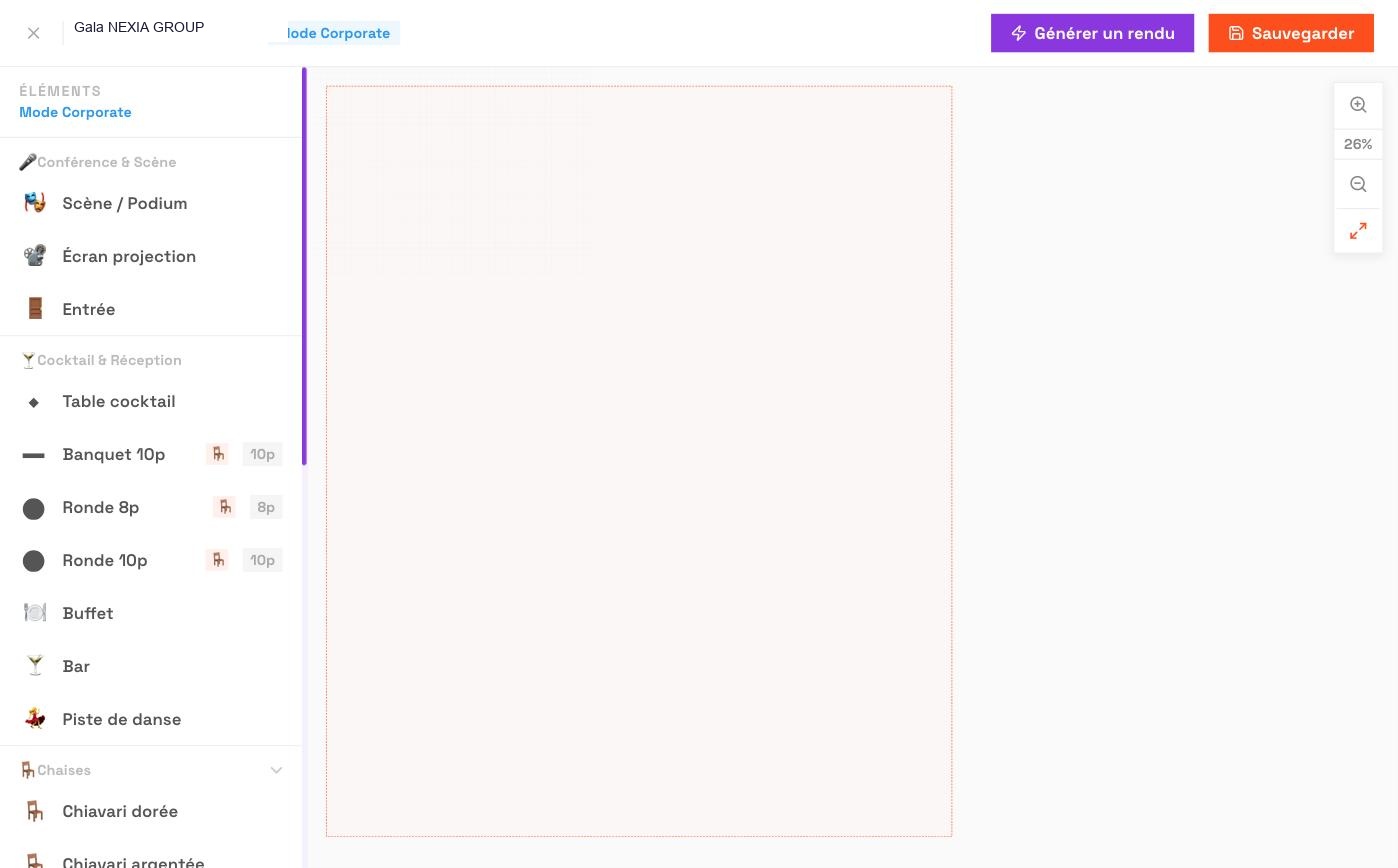Zoom out of the canvas

coord(1358,184)
